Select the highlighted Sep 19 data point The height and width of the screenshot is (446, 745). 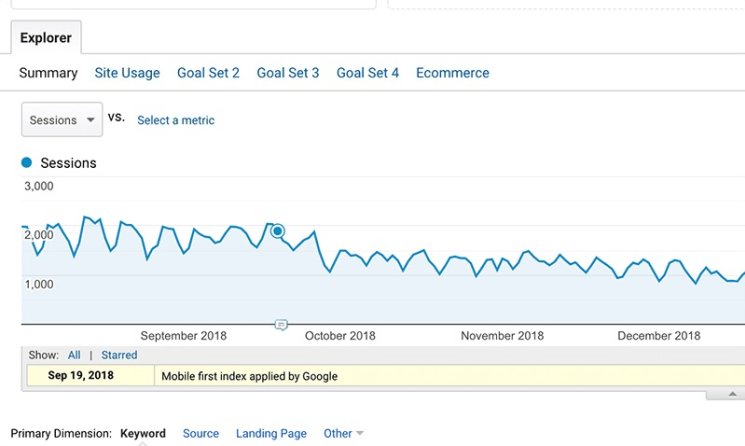pyautogui.click(x=277, y=231)
